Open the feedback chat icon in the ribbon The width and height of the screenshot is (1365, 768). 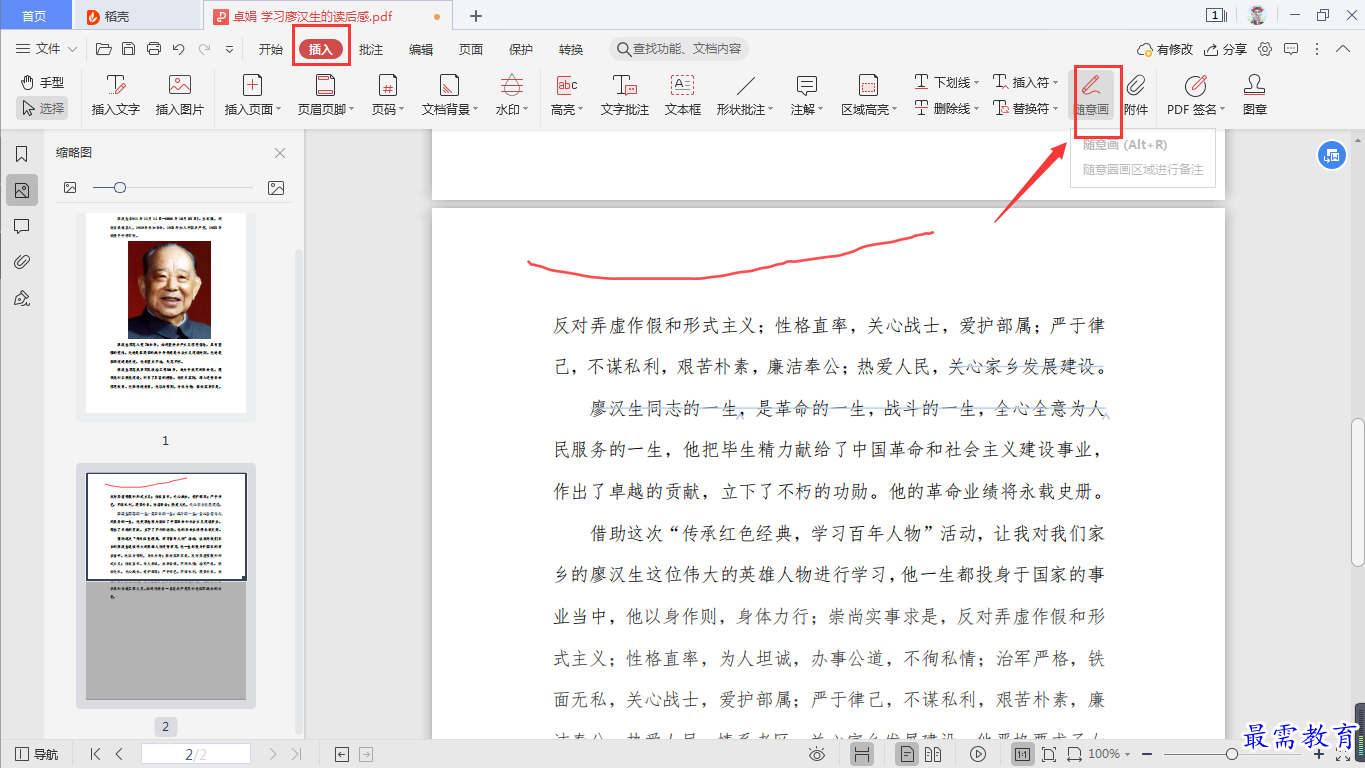pyautogui.click(x=1291, y=49)
